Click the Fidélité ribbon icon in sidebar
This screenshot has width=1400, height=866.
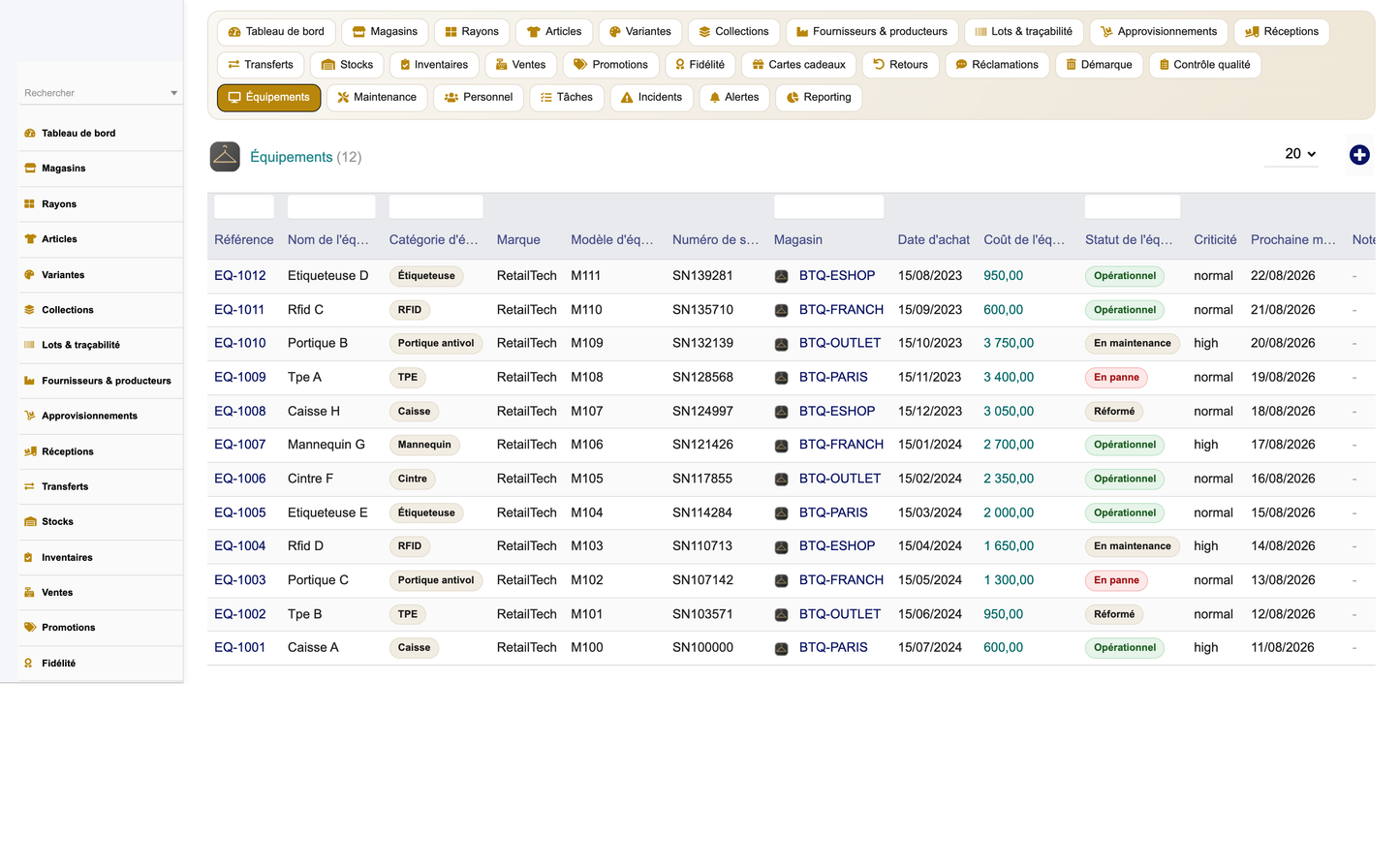point(29,664)
